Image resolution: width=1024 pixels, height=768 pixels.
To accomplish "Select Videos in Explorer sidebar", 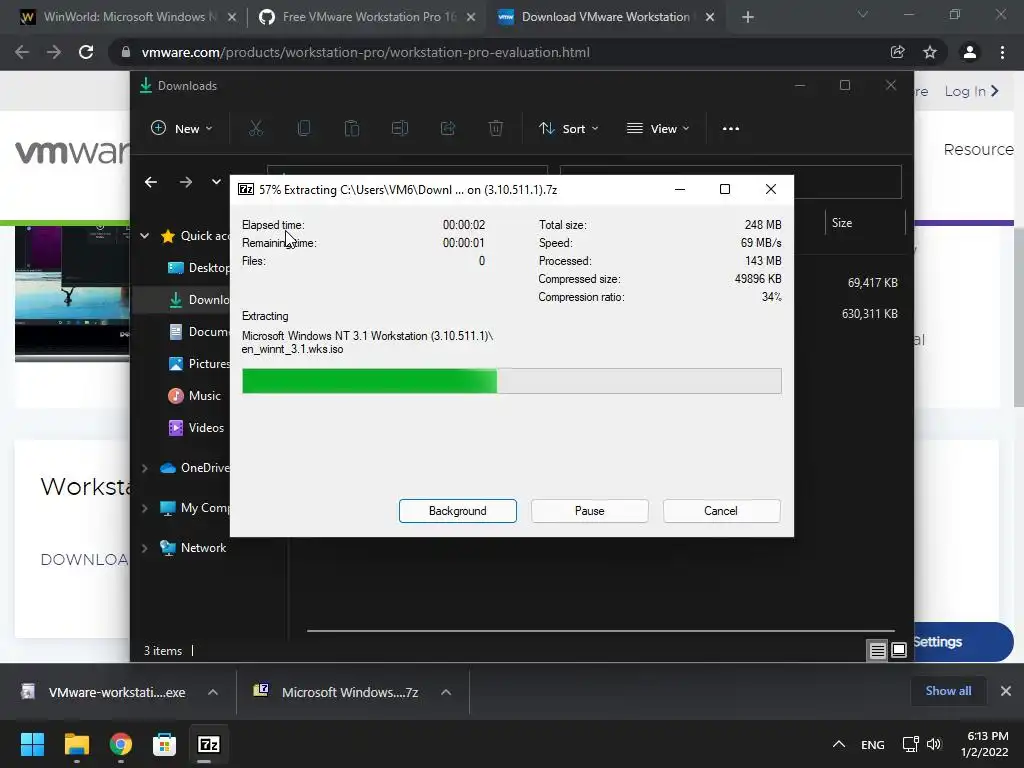I will coord(196,428).
